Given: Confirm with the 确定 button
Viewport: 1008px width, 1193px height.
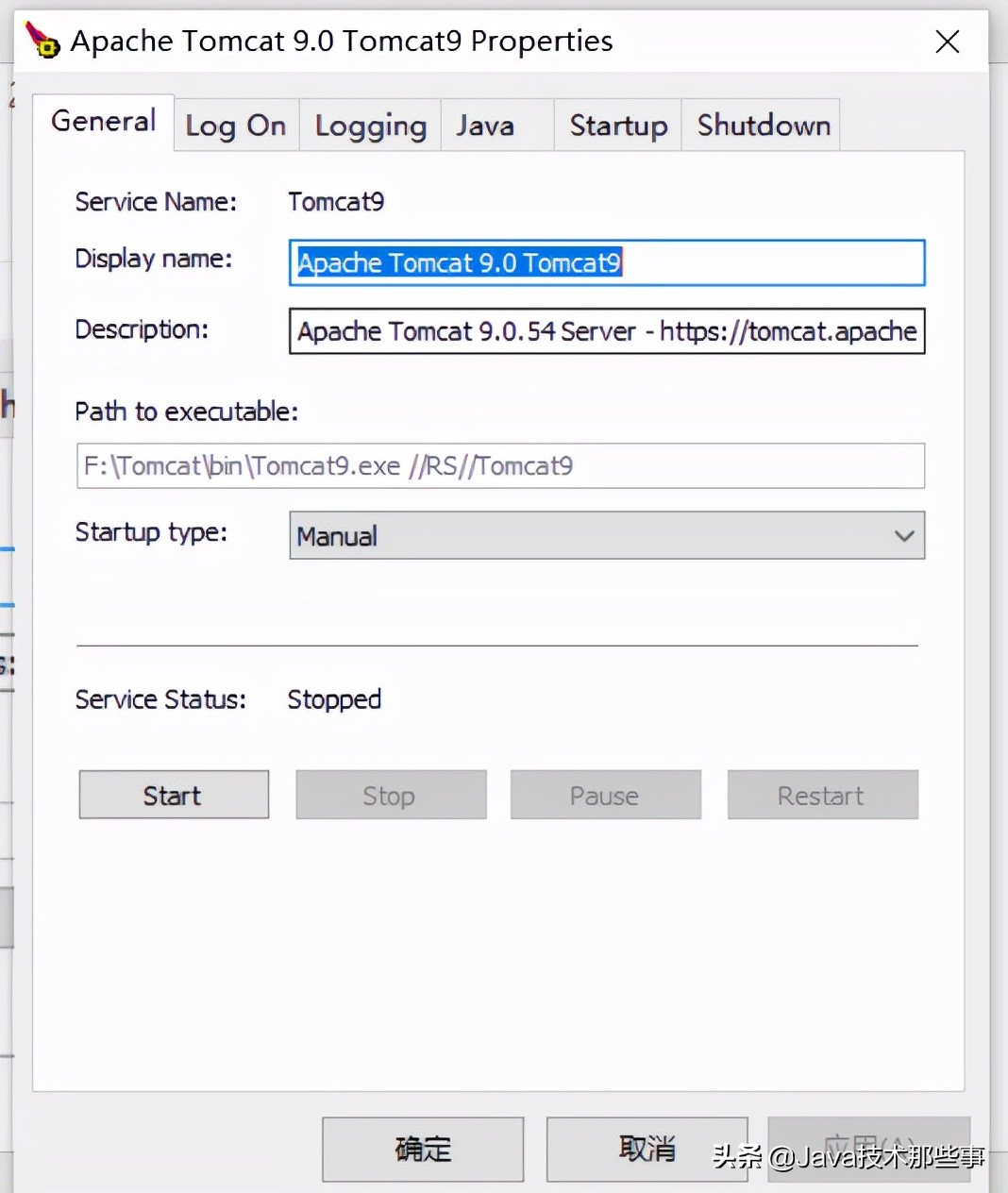Looking at the screenshot, I should [x=423, y=1149].
